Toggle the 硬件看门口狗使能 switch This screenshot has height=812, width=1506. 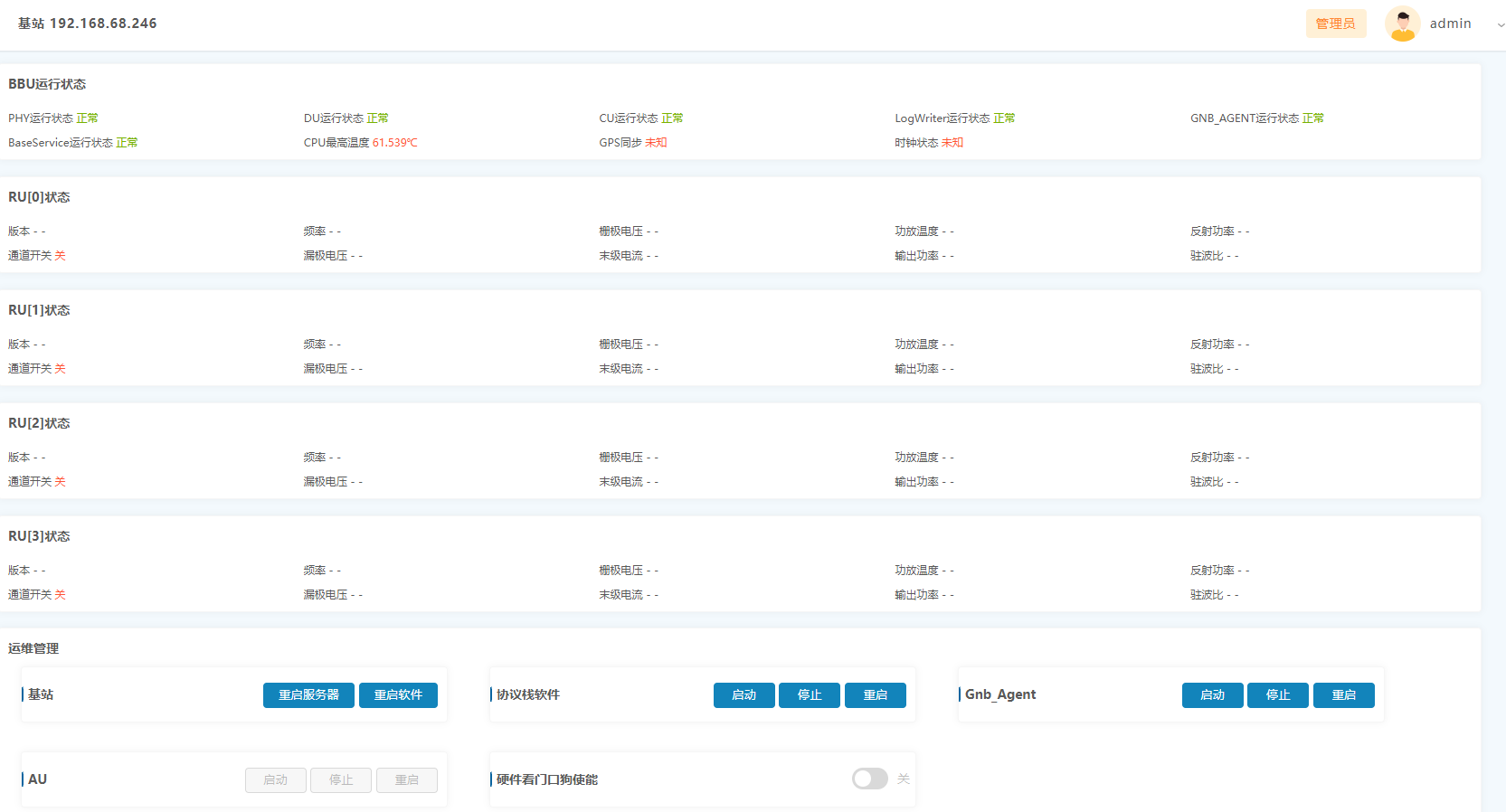tap(870, 779)
